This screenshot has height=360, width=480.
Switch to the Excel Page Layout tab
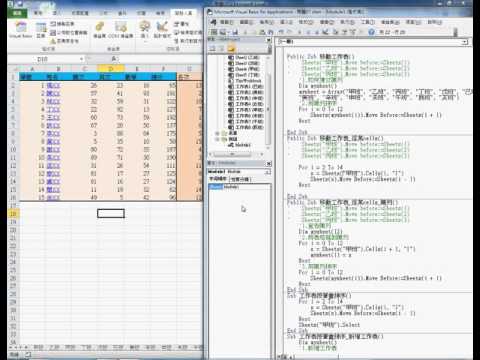[x=80, y=13]
